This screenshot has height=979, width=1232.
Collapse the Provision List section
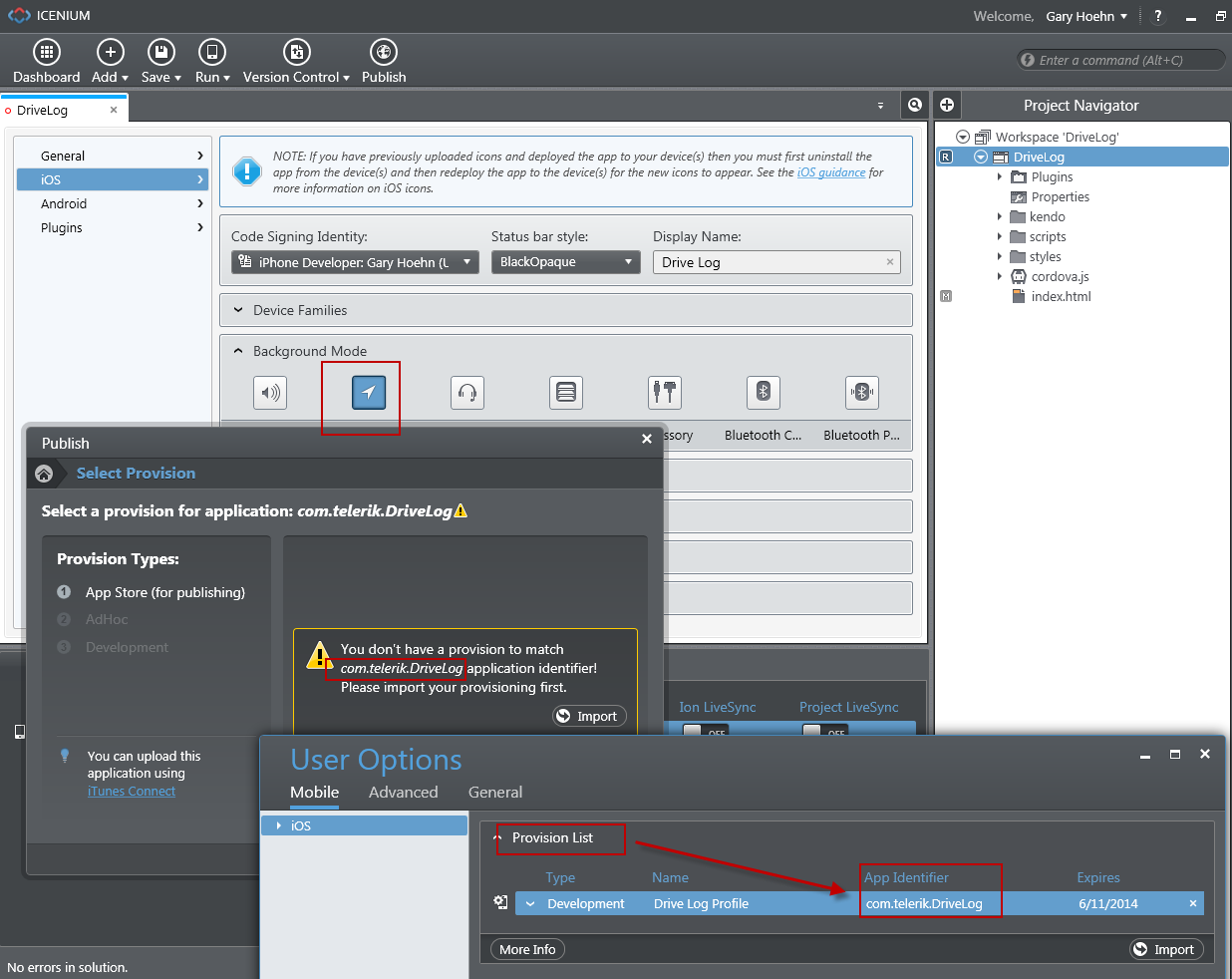497,837
